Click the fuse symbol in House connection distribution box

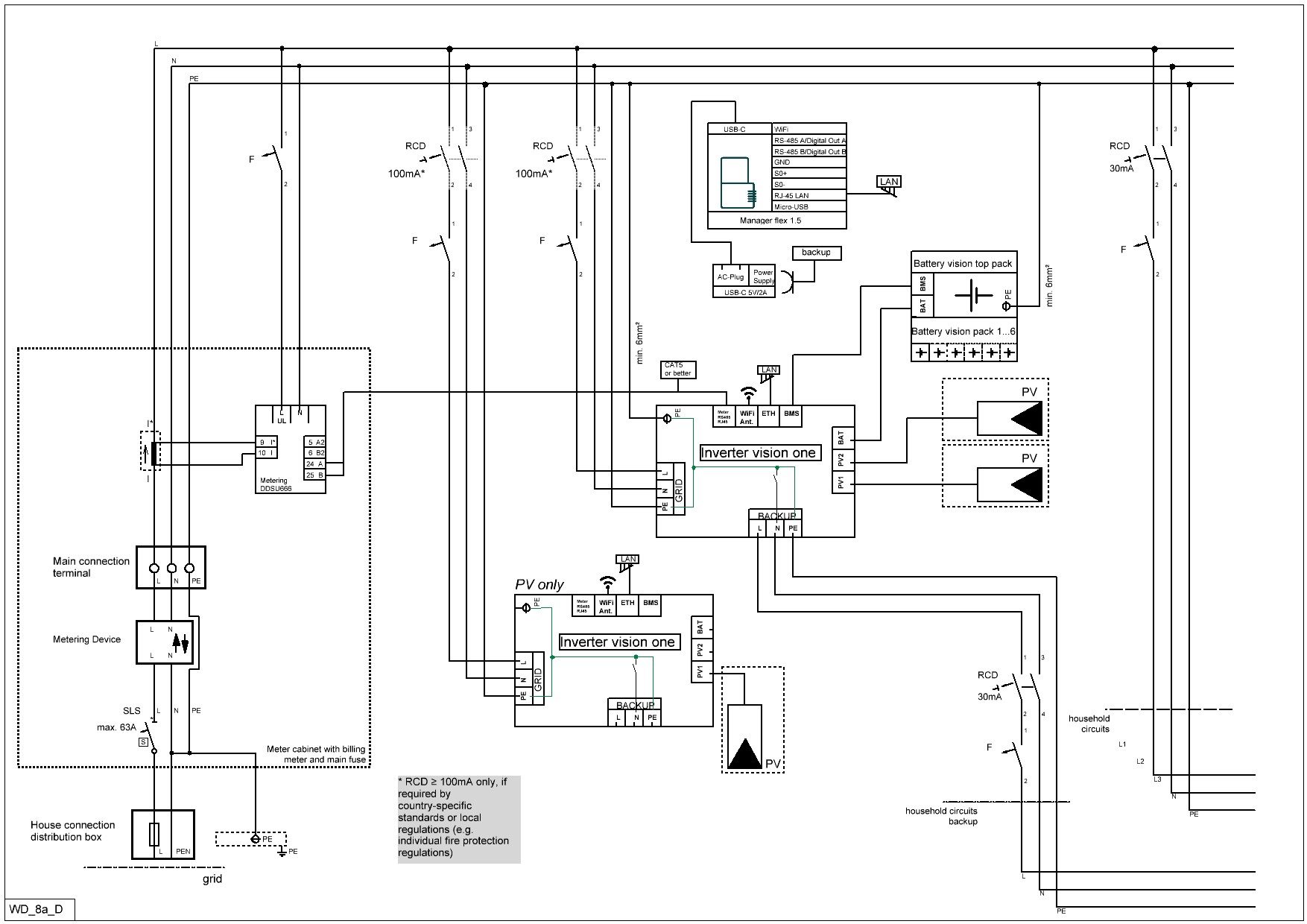tap(154, 835)
